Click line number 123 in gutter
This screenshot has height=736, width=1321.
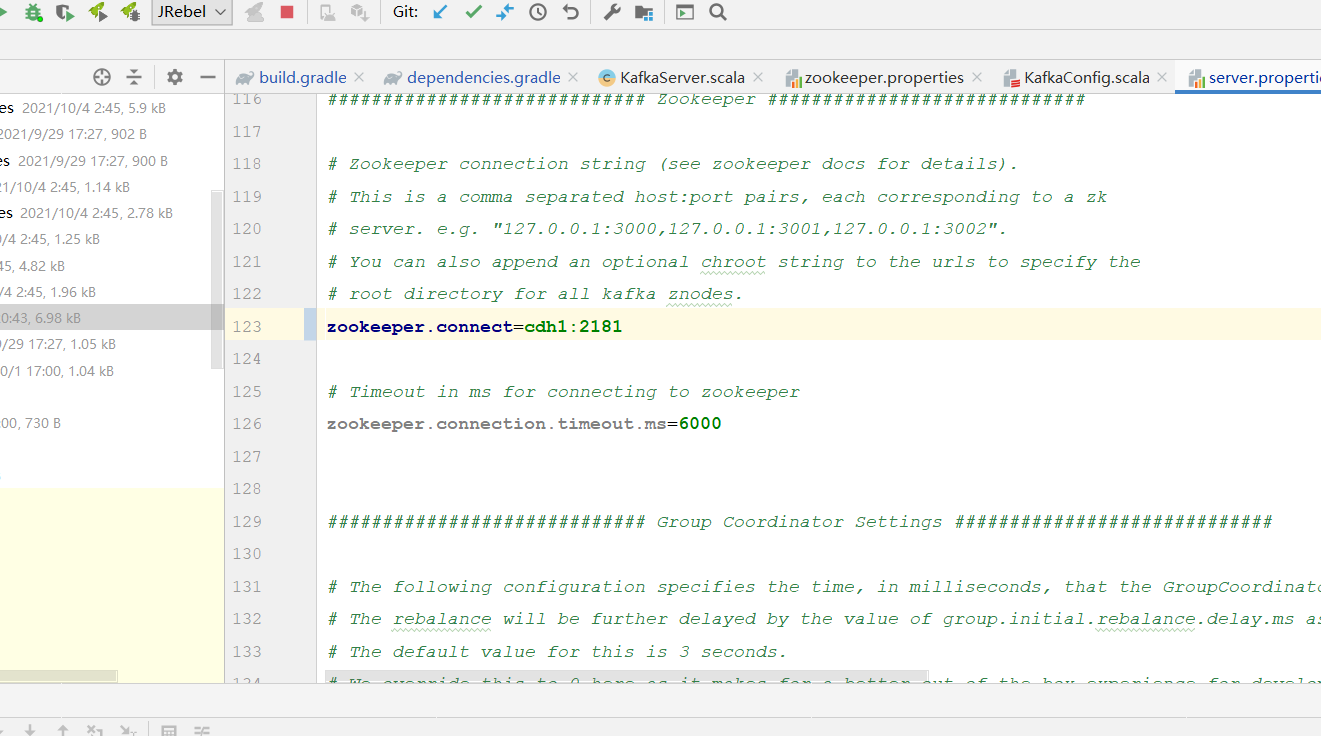pyautogui.click(x=246, y=326)
